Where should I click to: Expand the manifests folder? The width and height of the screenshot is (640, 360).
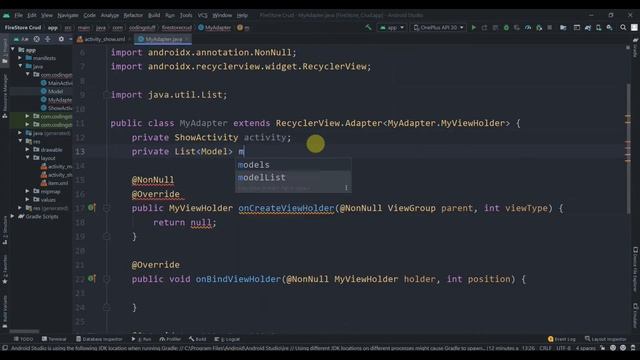[x=20, y=58]
